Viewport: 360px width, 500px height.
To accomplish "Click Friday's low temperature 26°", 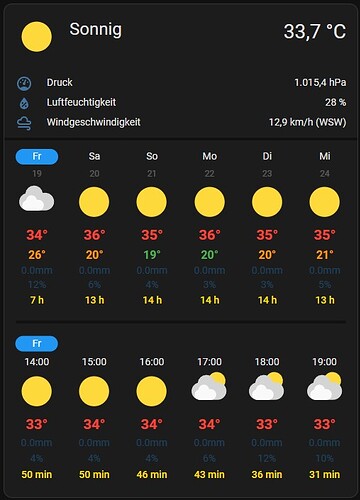I will click(37, 255).
